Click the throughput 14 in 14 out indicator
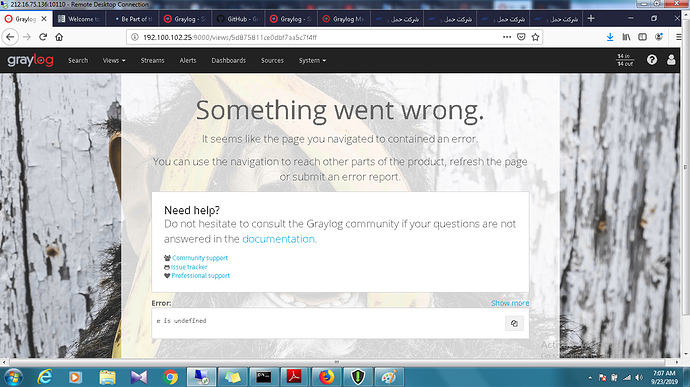The width and height of the screenshot is (690, 387). (x=625, y=60)
